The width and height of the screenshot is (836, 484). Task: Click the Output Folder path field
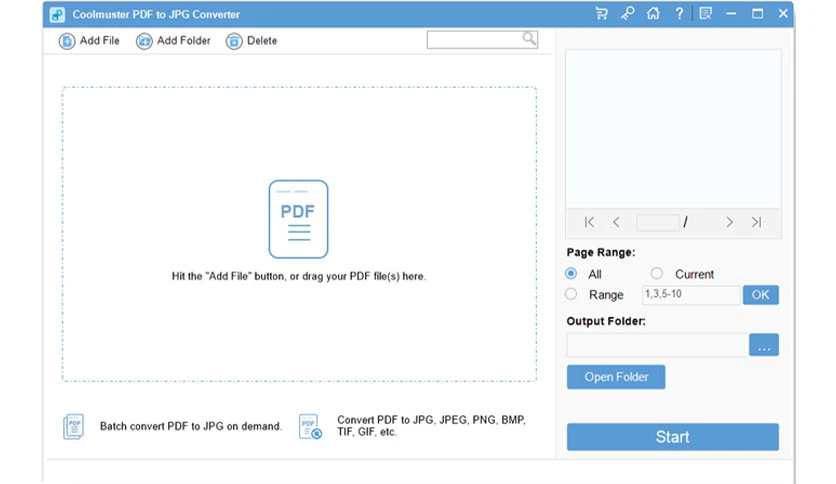657,345
